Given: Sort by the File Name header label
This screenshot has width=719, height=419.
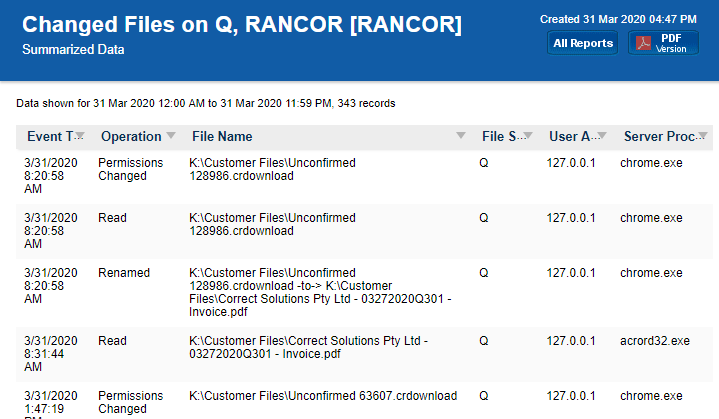Looking at the screenshot, I should pyautogui.click(x=222, y=136).
